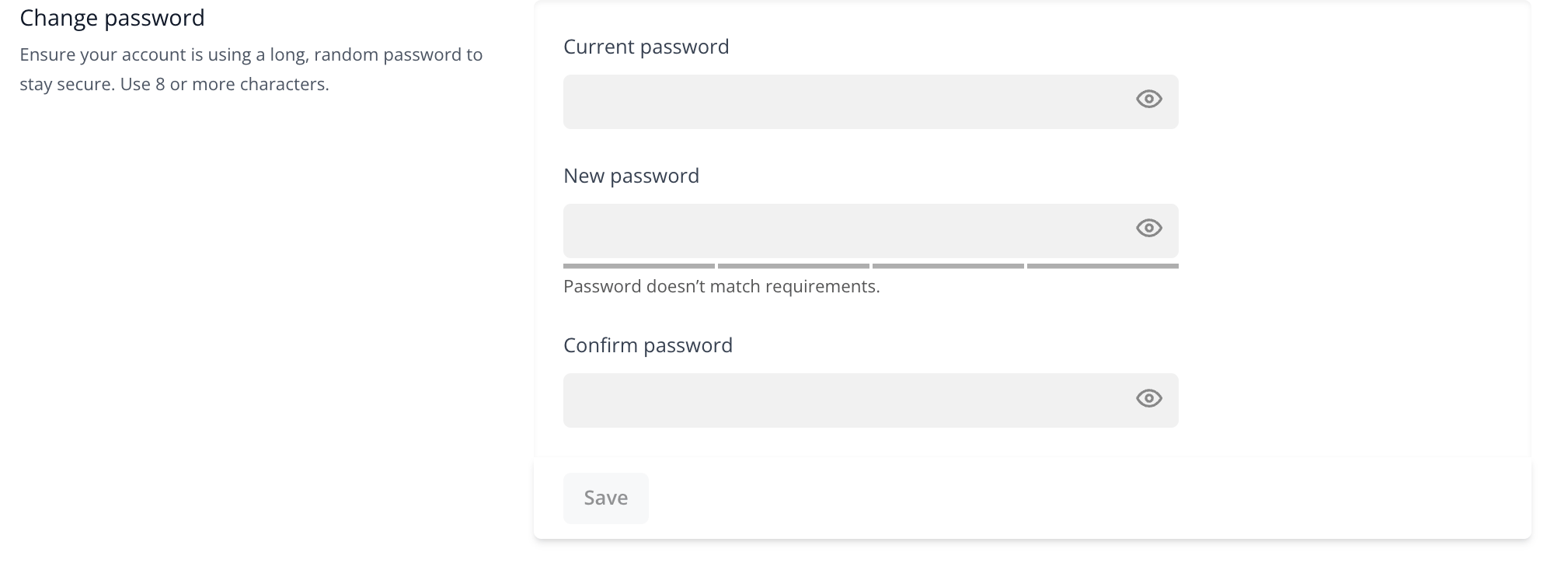Image resolution: width=1568 pixels, height=563 pixels.
Task: Show the current password using eye icon
Action: point(1148,99)
